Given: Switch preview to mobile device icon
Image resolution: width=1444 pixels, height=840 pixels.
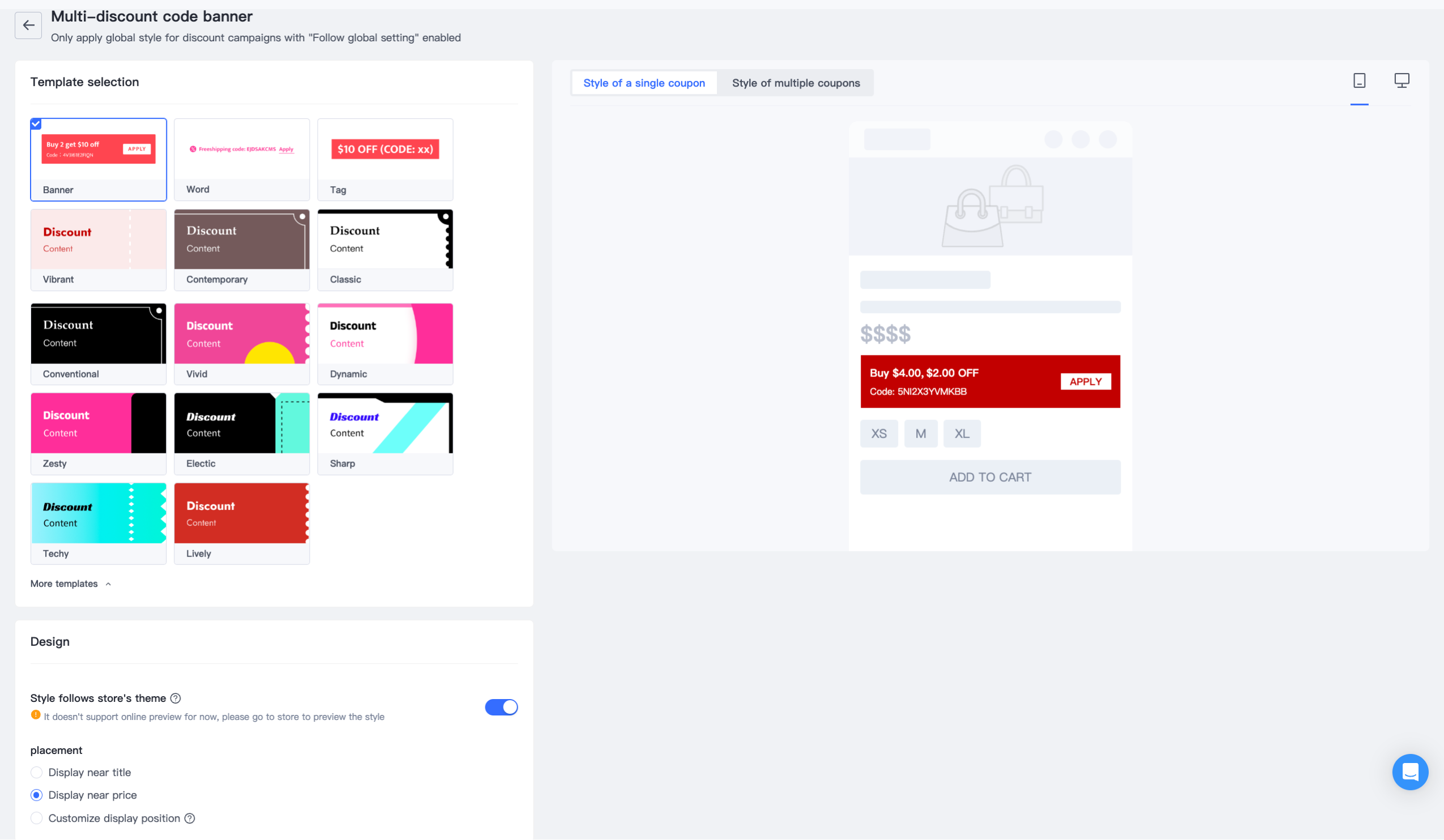Looking at the screenshot, I should point(1358,81).
